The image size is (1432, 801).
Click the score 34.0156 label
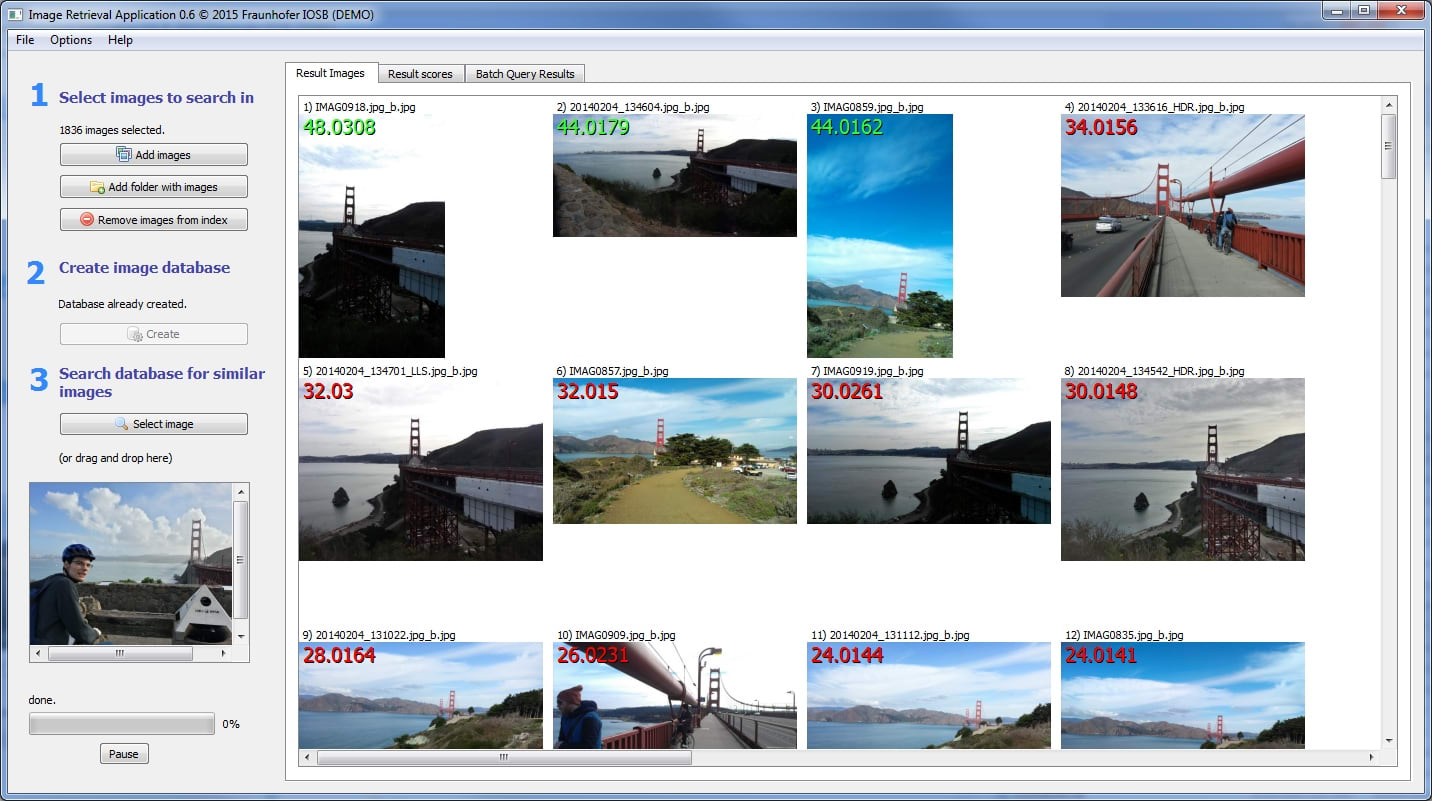click(x=1101, y=127)
